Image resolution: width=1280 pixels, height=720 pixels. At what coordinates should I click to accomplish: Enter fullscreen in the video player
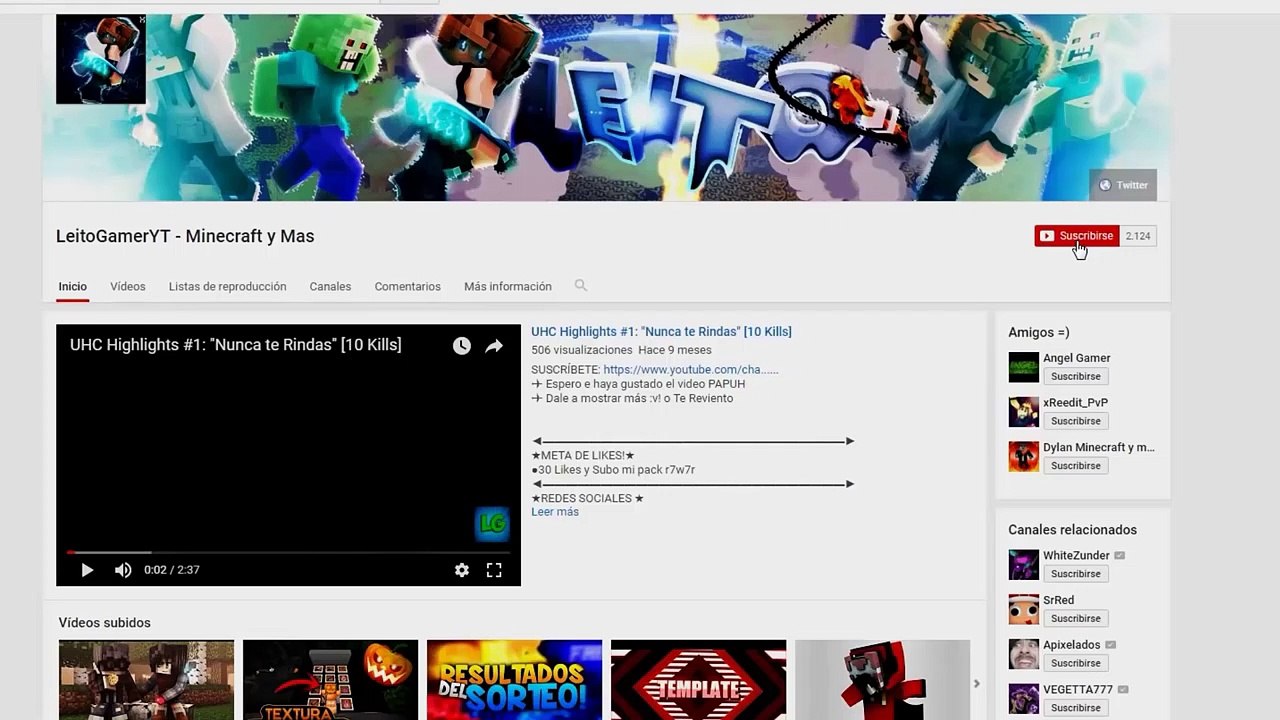(494, 570)
